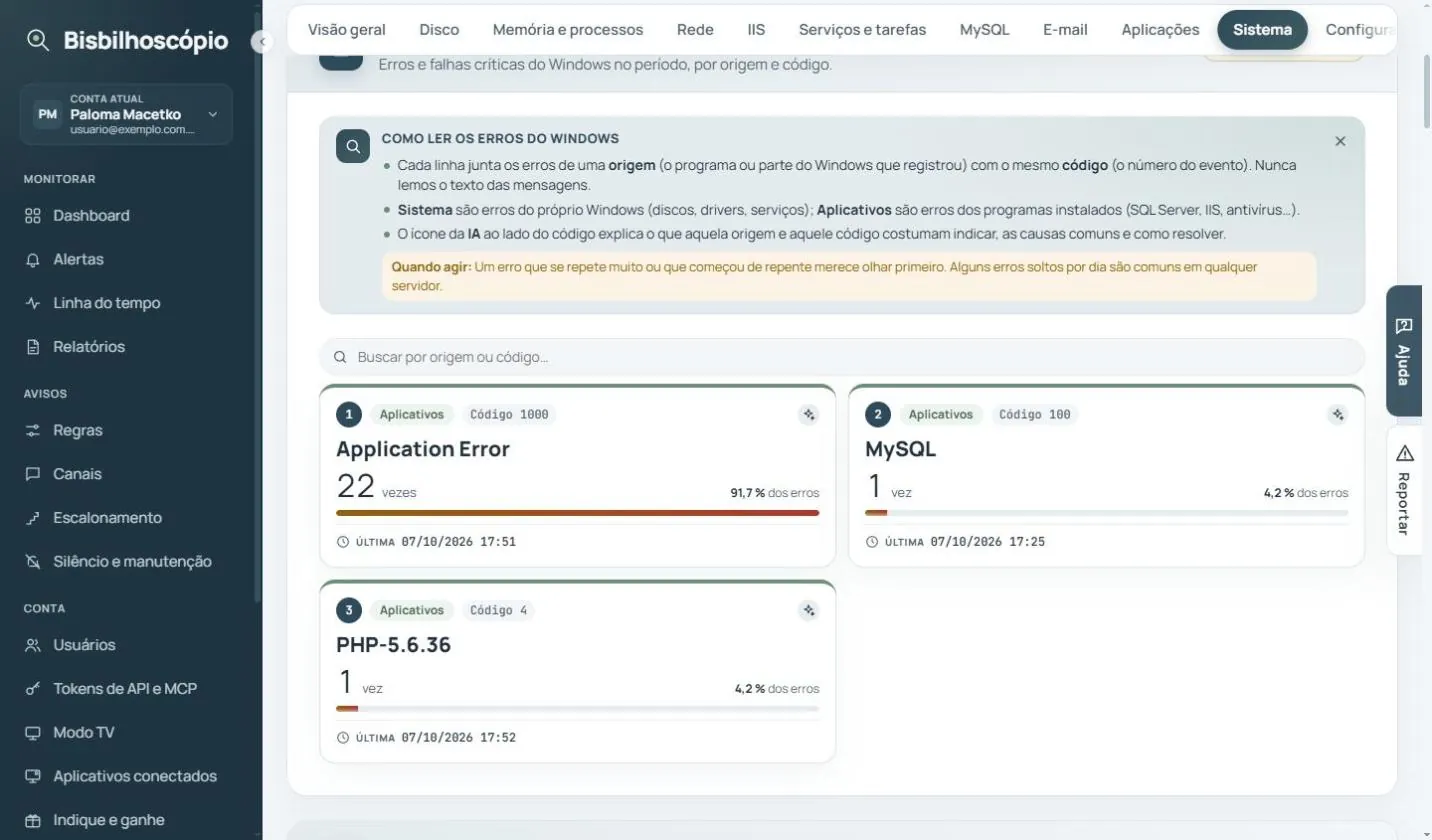Switch to the E-mail tab

(x=1065, y=30)
